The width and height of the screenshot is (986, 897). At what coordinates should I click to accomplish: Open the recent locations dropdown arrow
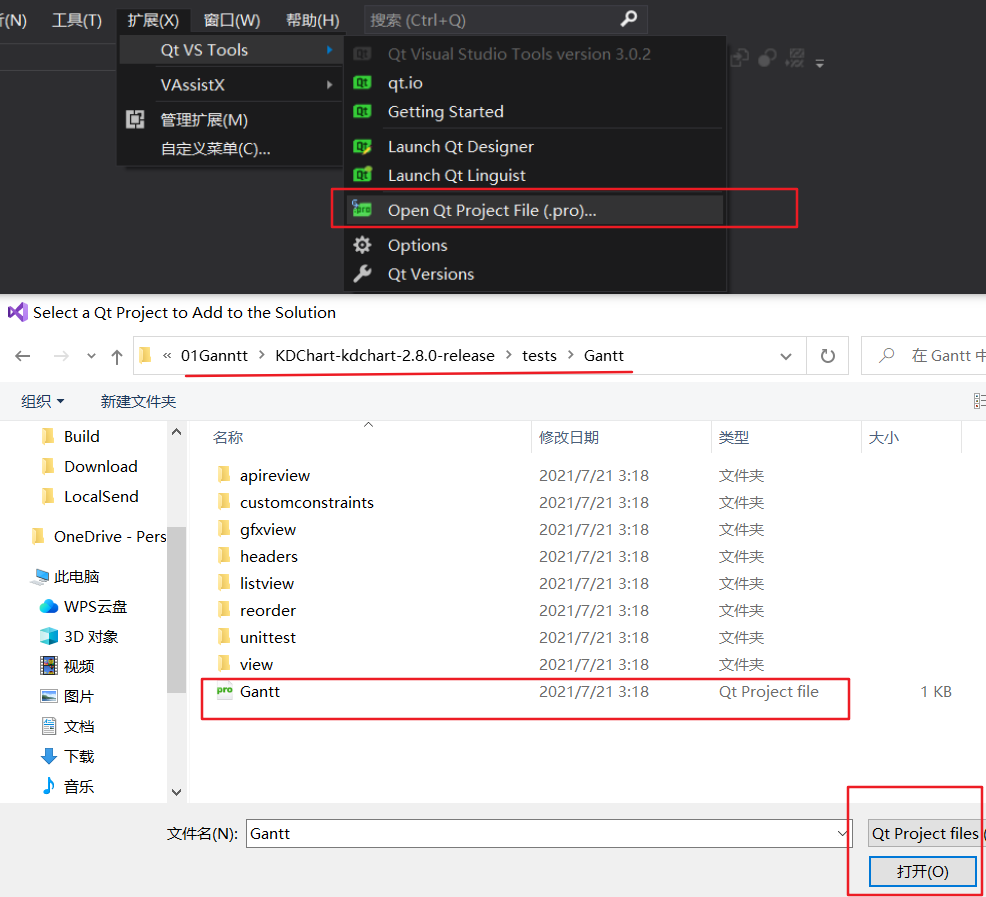tap(91, 356)
